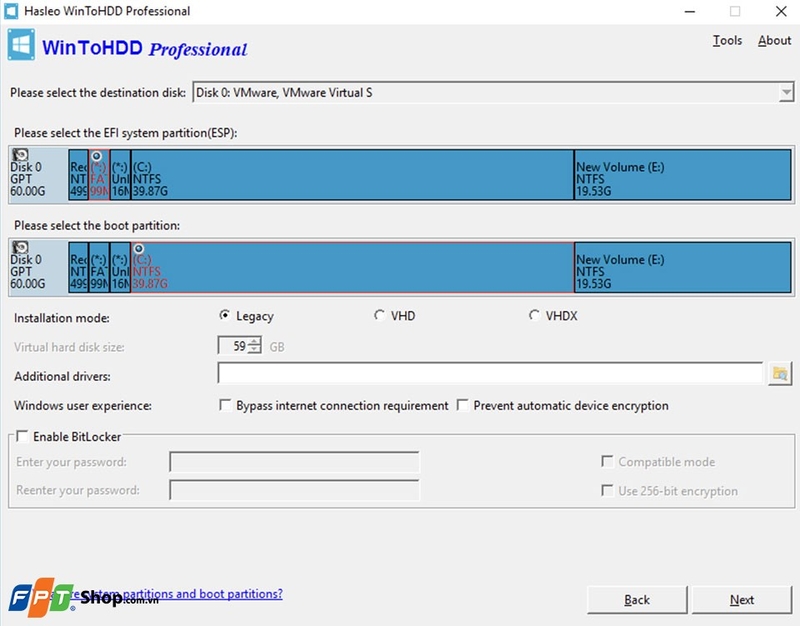Viewport: 800px width, 626px height.
Task: Click the Next button
Action: pos(741,599)
